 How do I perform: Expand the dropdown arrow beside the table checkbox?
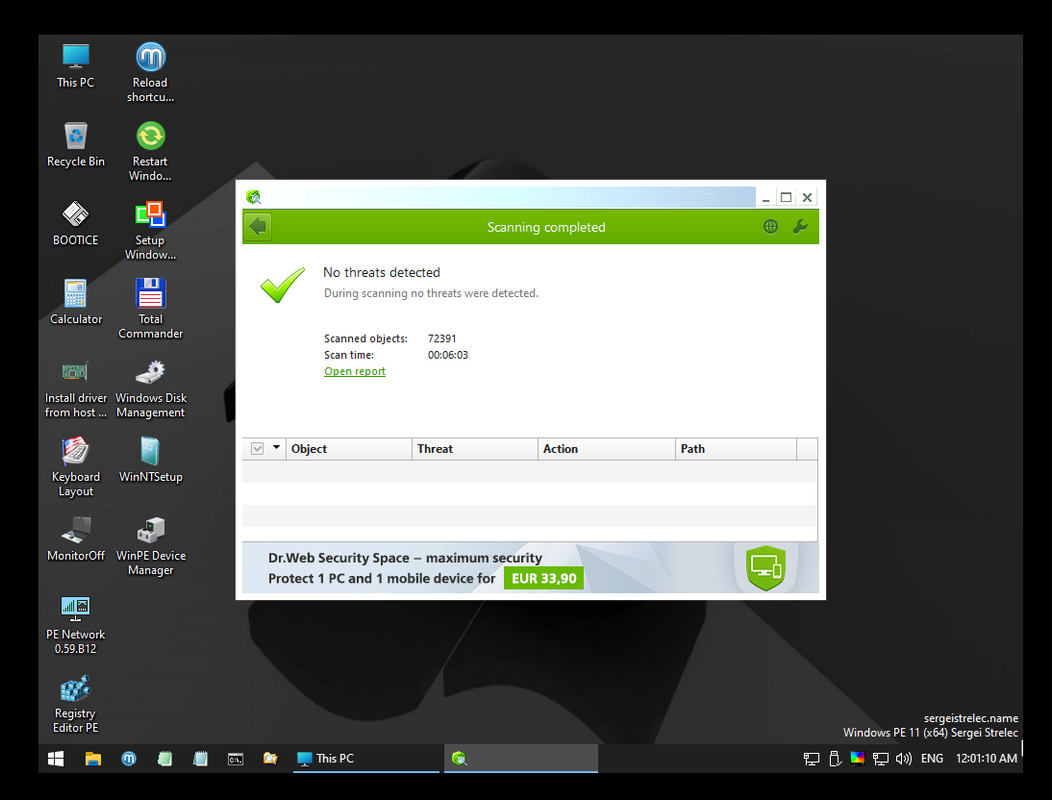pyautogui.click(x=276, y=448)
